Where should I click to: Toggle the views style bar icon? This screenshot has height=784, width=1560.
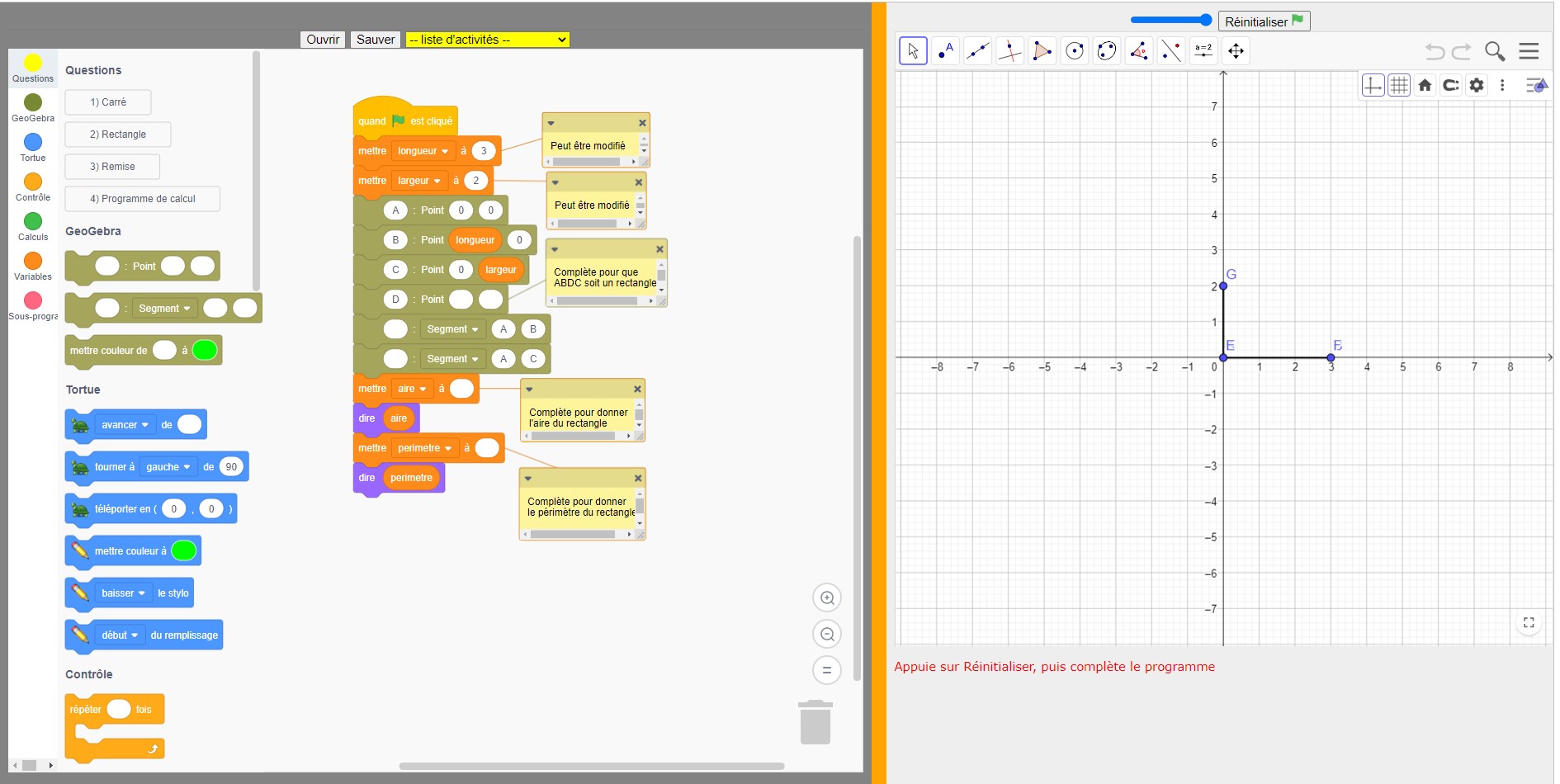(x=1536, y=85)
